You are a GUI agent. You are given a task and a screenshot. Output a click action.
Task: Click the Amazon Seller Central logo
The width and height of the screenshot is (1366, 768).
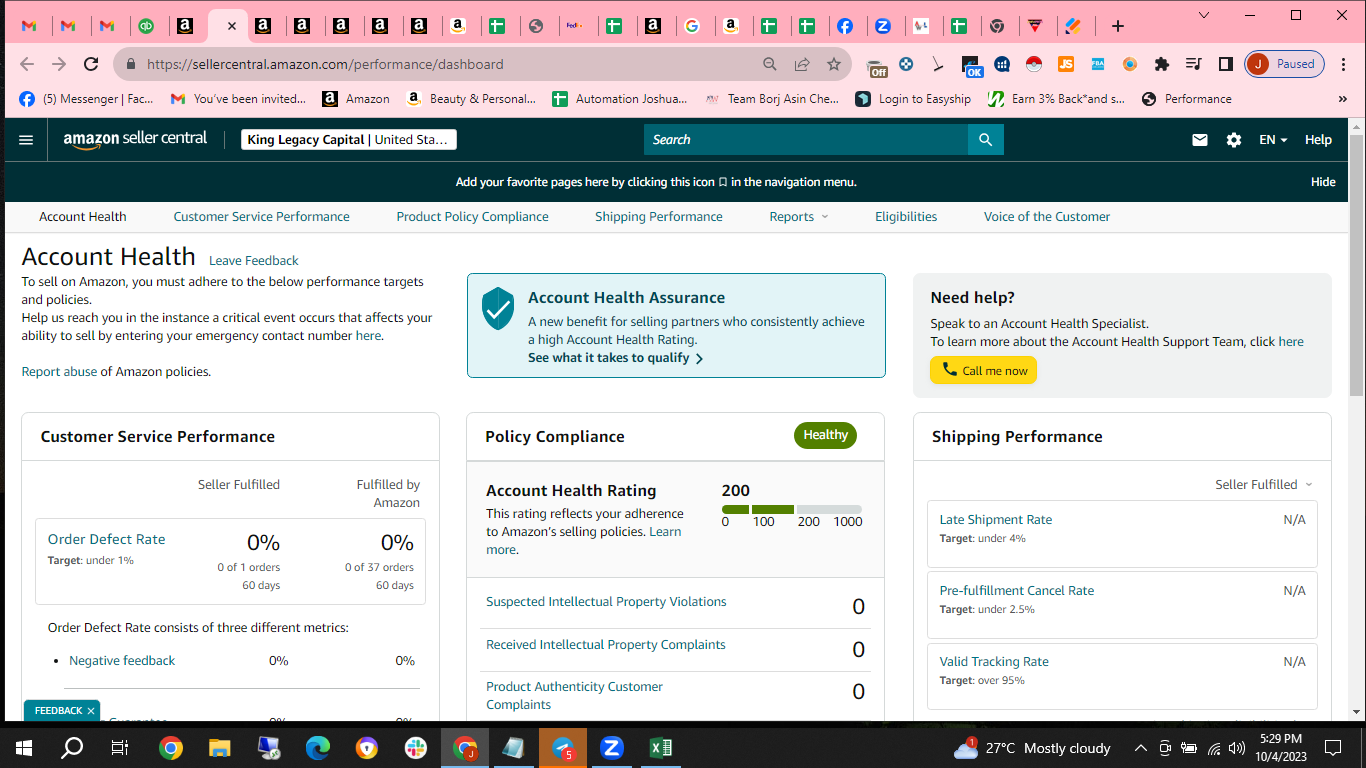[135, 139]
